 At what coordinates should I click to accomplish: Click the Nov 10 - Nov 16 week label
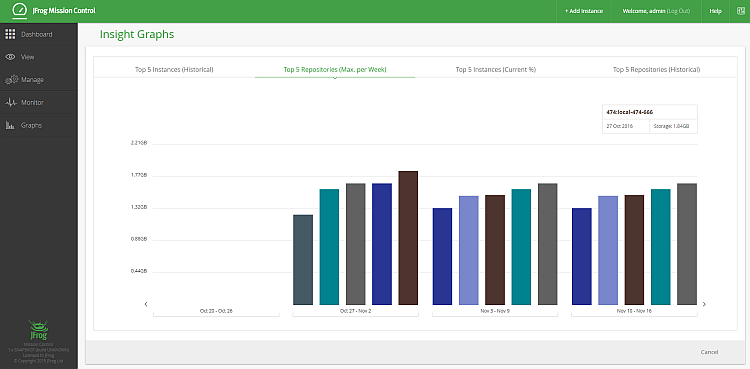[634, 311]
